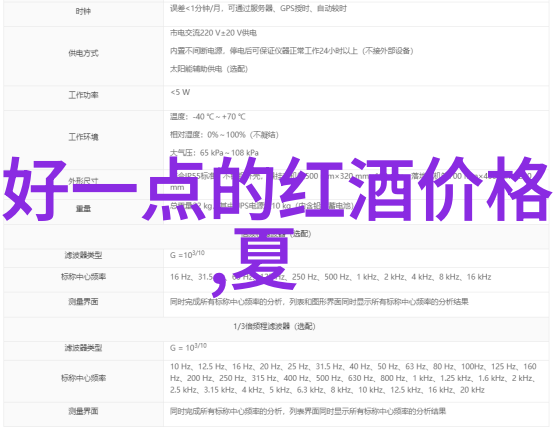The image size is (554, 431).
Task: Select the 10 Hz to 20 kHz frequency list
Action: pos(353,378)
